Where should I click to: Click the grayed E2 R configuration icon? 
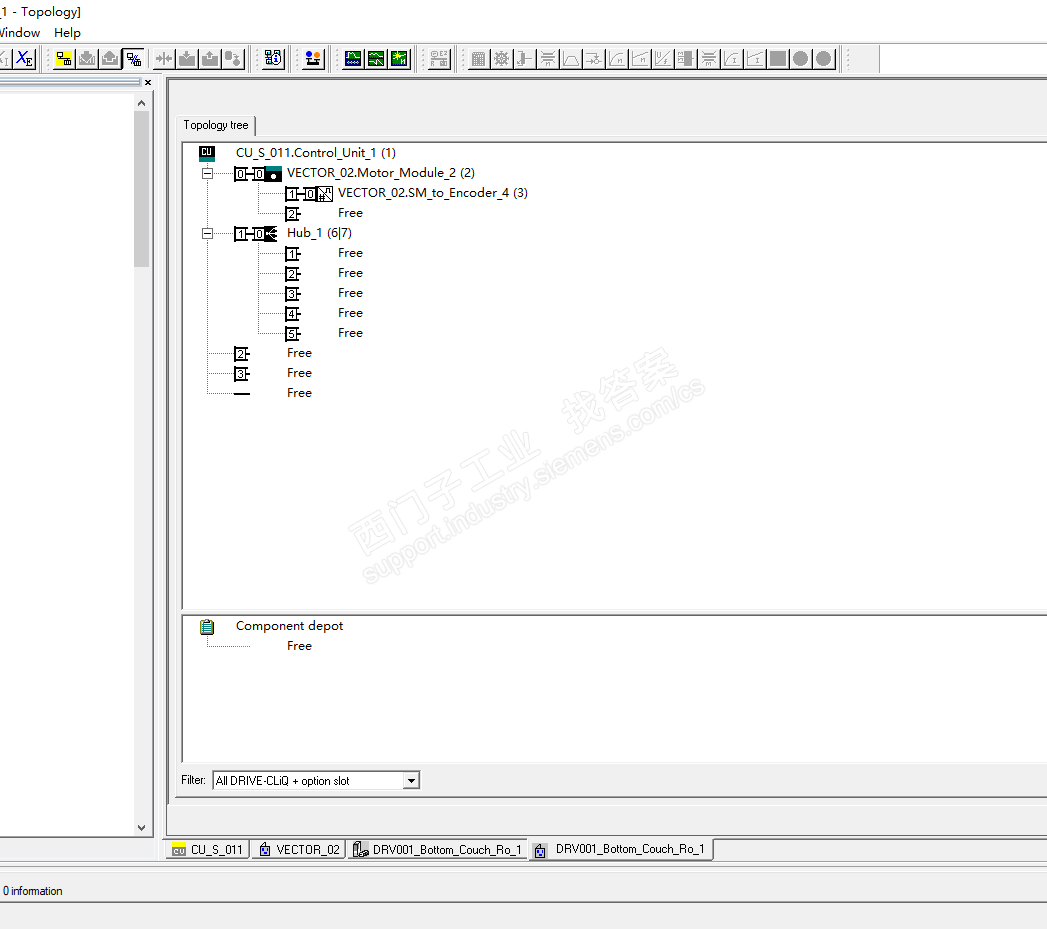click(439, 59)
